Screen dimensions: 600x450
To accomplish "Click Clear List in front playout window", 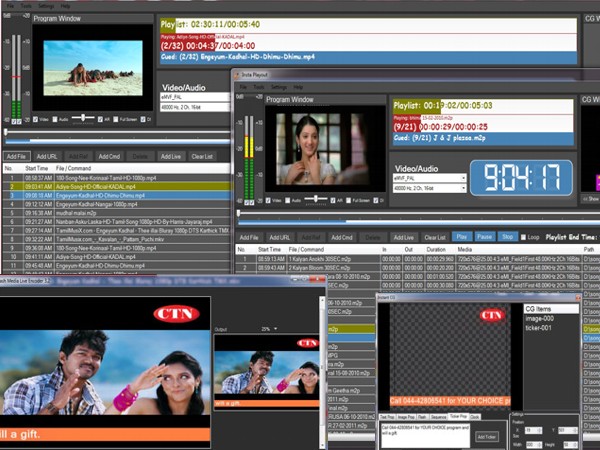I will [x=435, y=238].
